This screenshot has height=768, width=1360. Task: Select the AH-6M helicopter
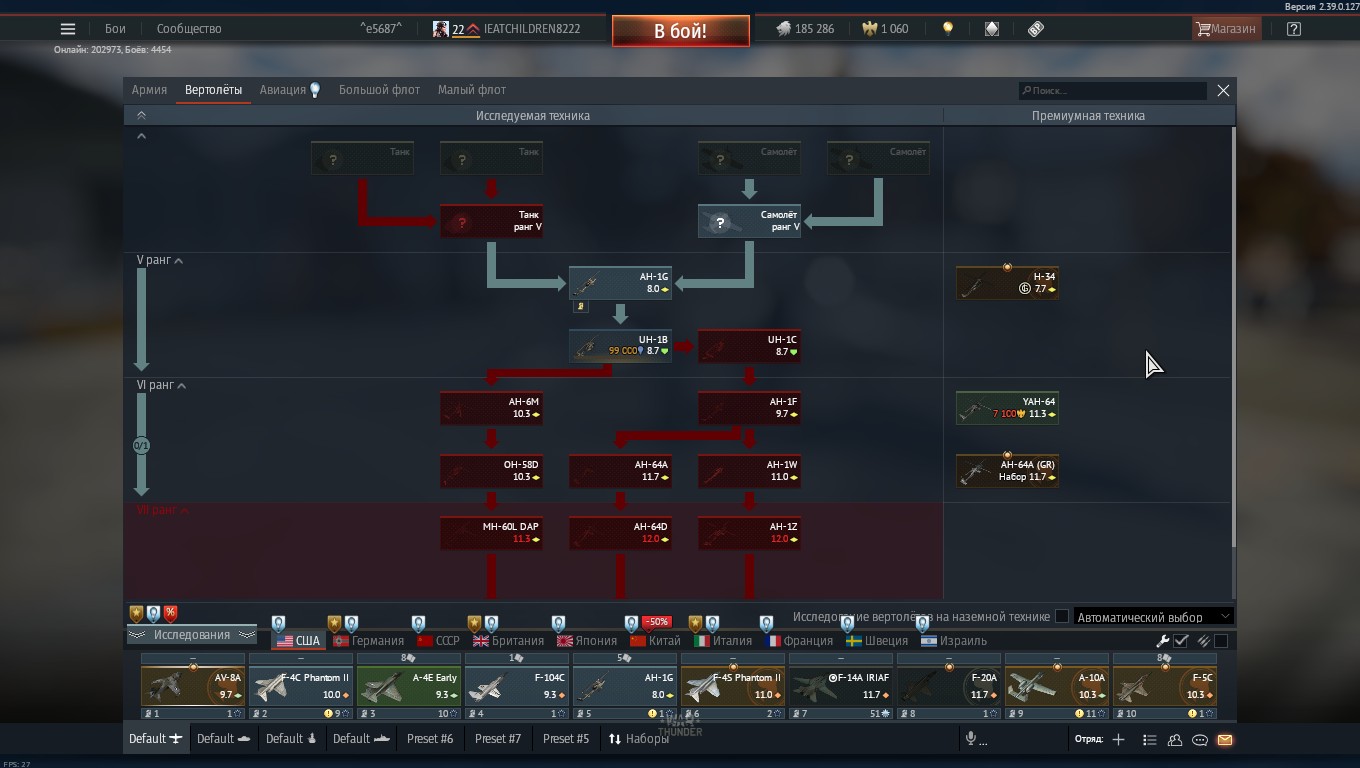pos(491,408)
